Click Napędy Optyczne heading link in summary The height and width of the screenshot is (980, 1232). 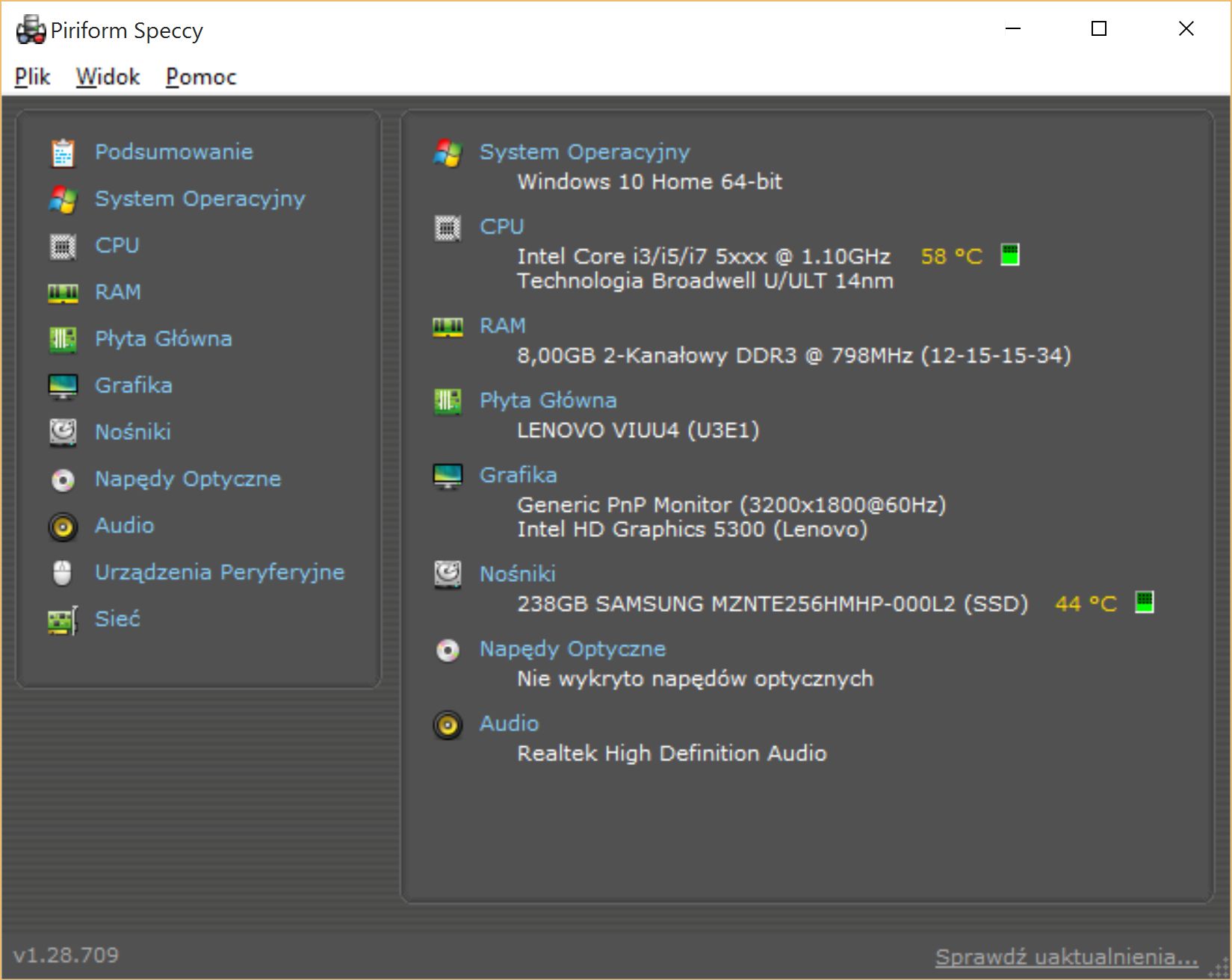click(572, 648)
